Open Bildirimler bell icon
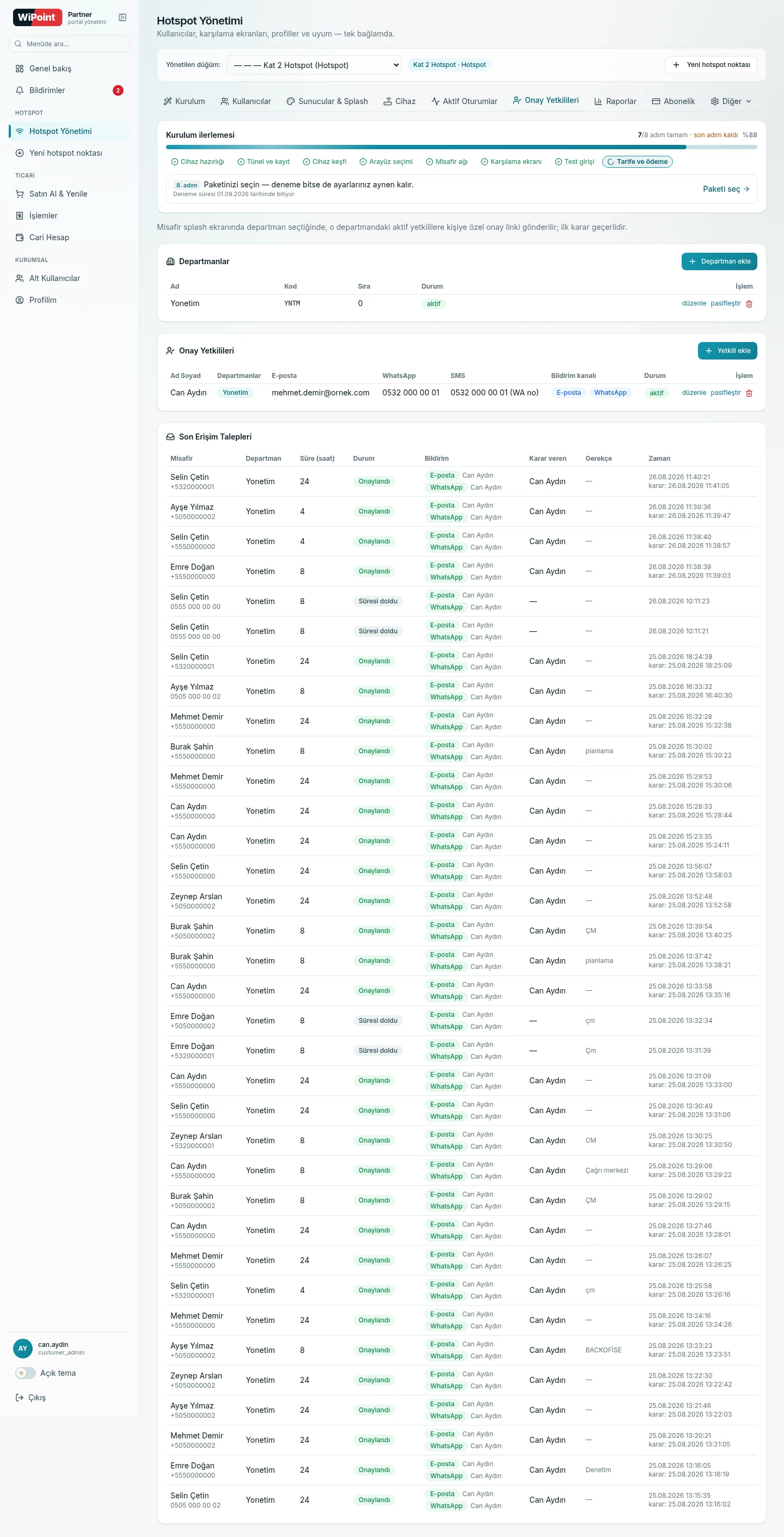 (20, 90)
